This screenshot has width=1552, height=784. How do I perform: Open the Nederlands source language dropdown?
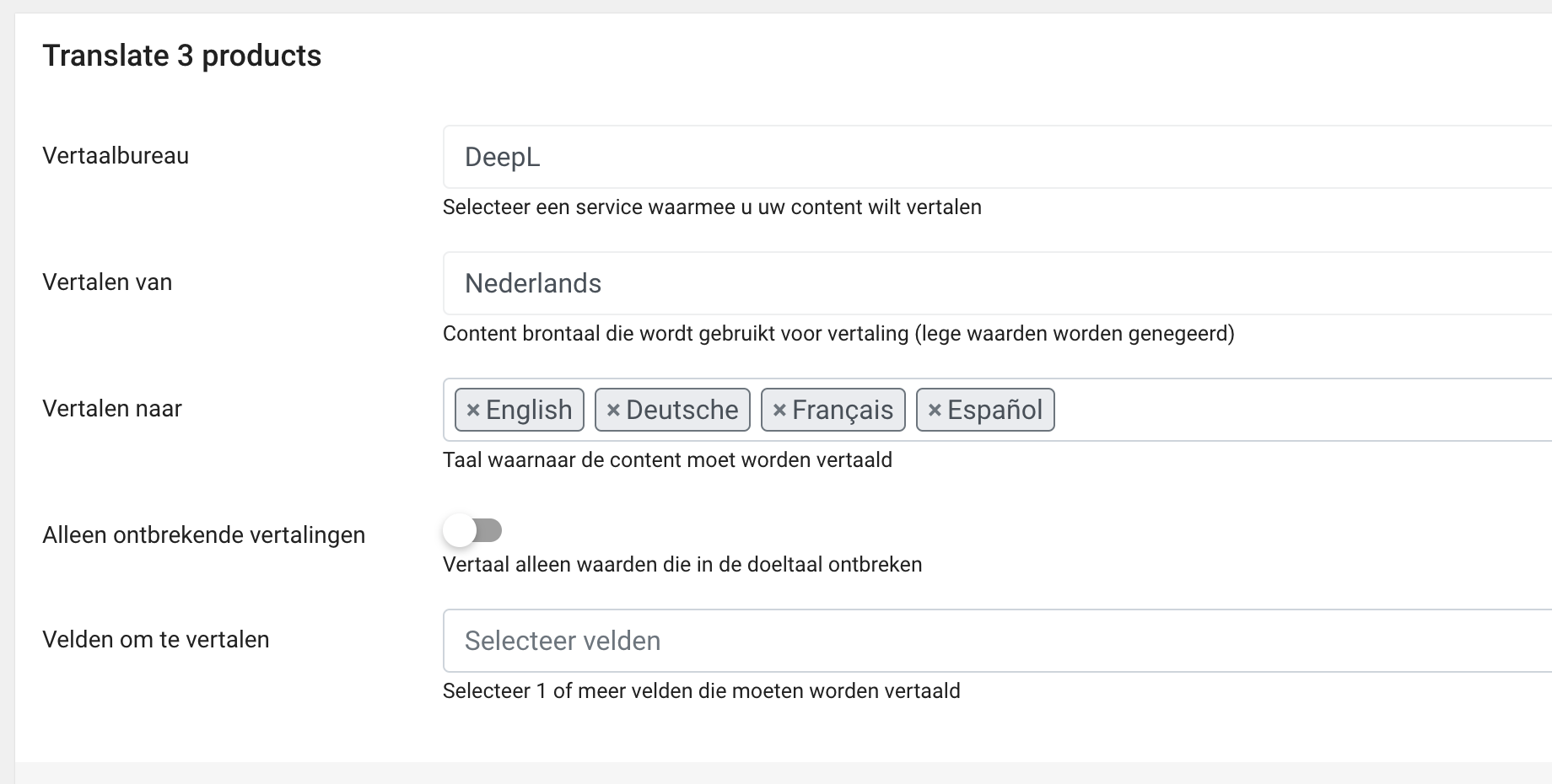(995, 283)
